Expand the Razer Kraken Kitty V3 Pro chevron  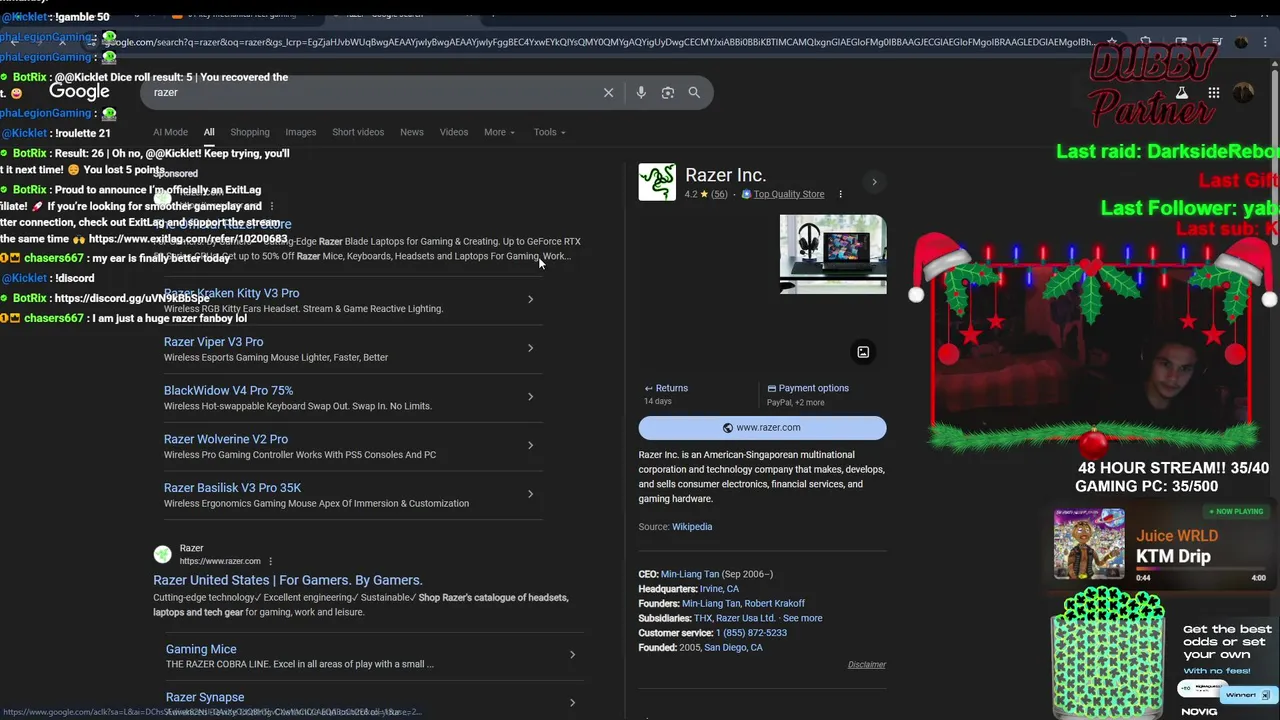[530, 299]
